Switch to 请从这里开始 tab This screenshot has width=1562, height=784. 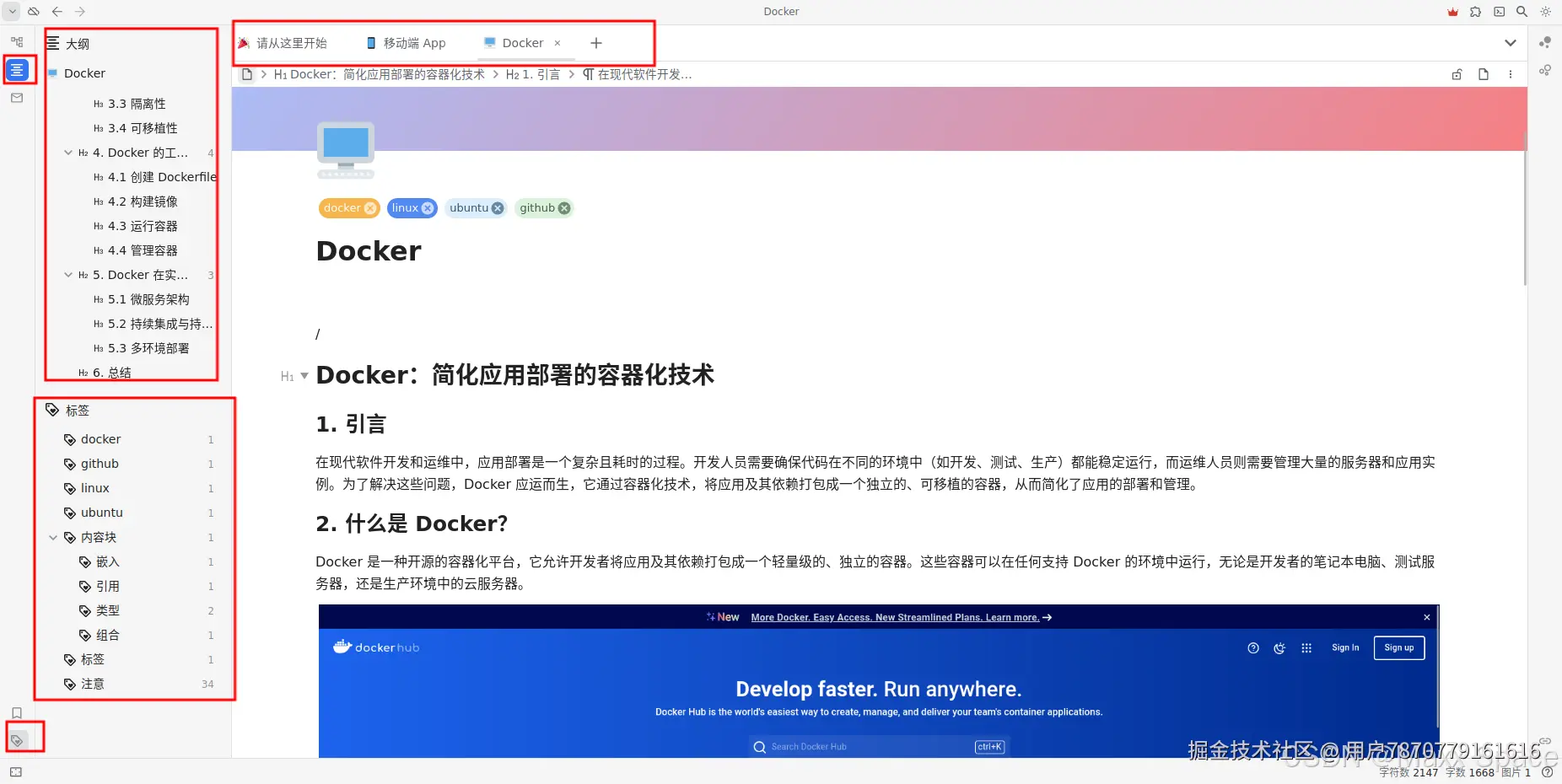point(283,43)
